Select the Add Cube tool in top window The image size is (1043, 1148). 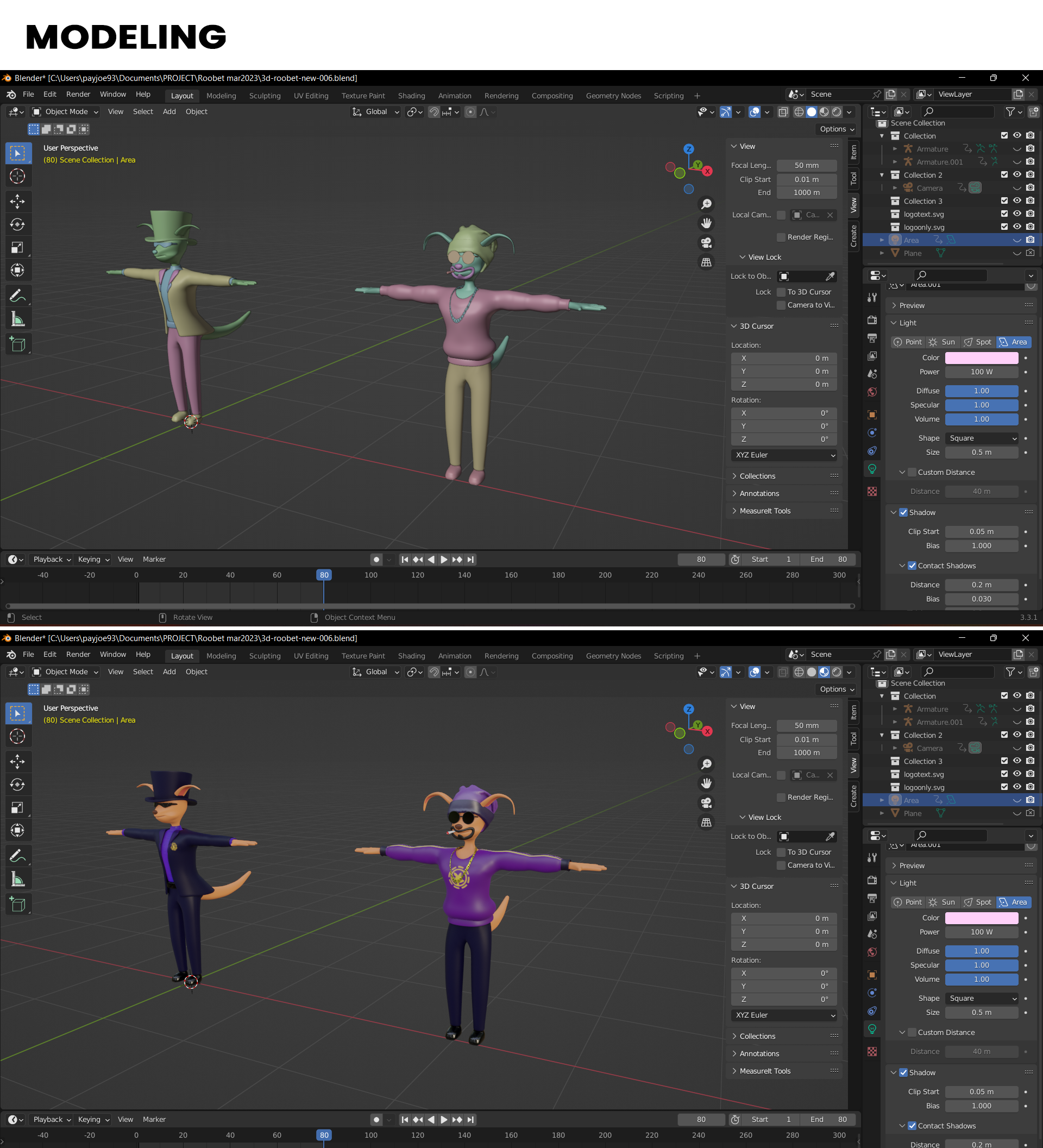tap(17, 344)
